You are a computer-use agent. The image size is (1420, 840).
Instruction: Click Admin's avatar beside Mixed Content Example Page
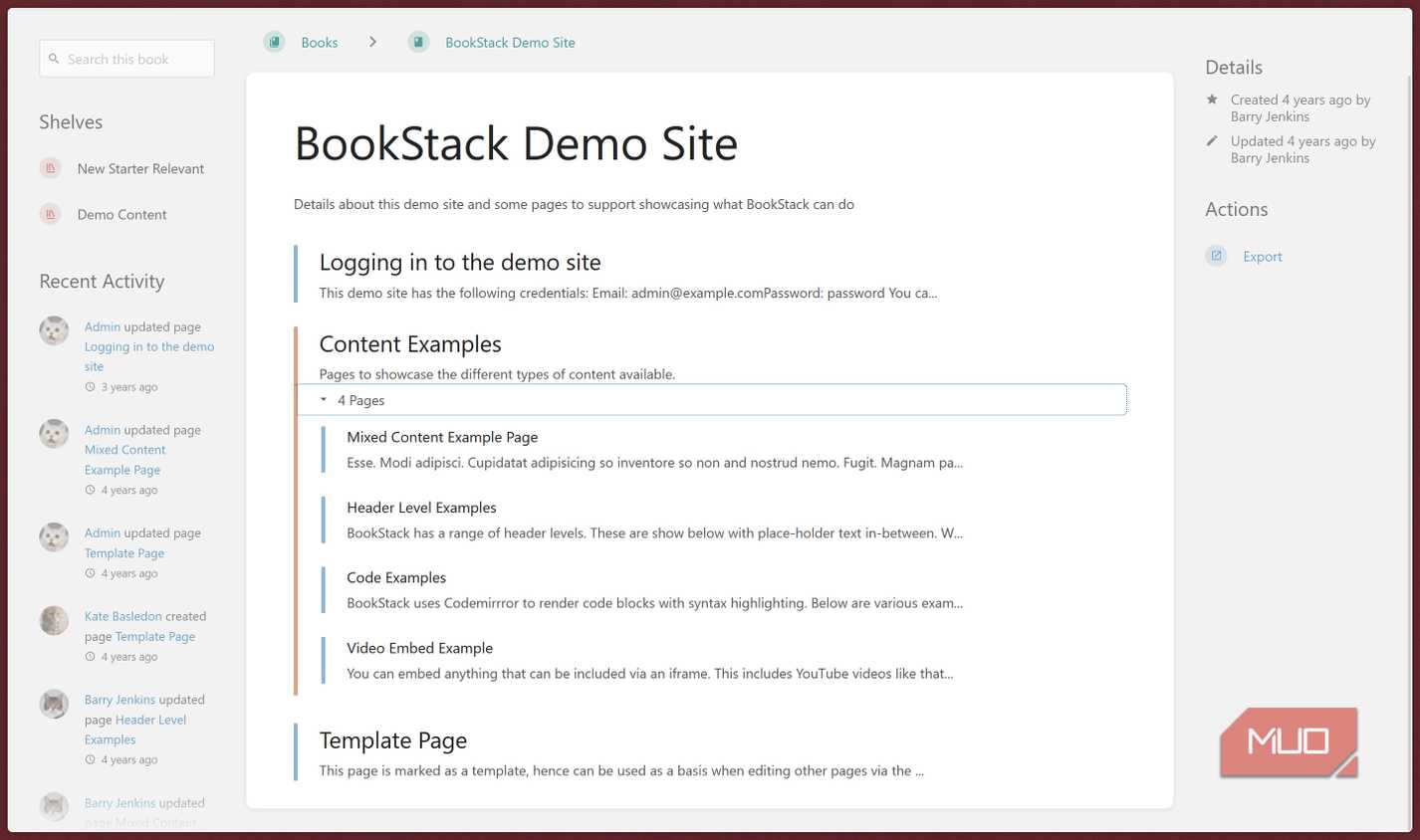coord(54,434)
